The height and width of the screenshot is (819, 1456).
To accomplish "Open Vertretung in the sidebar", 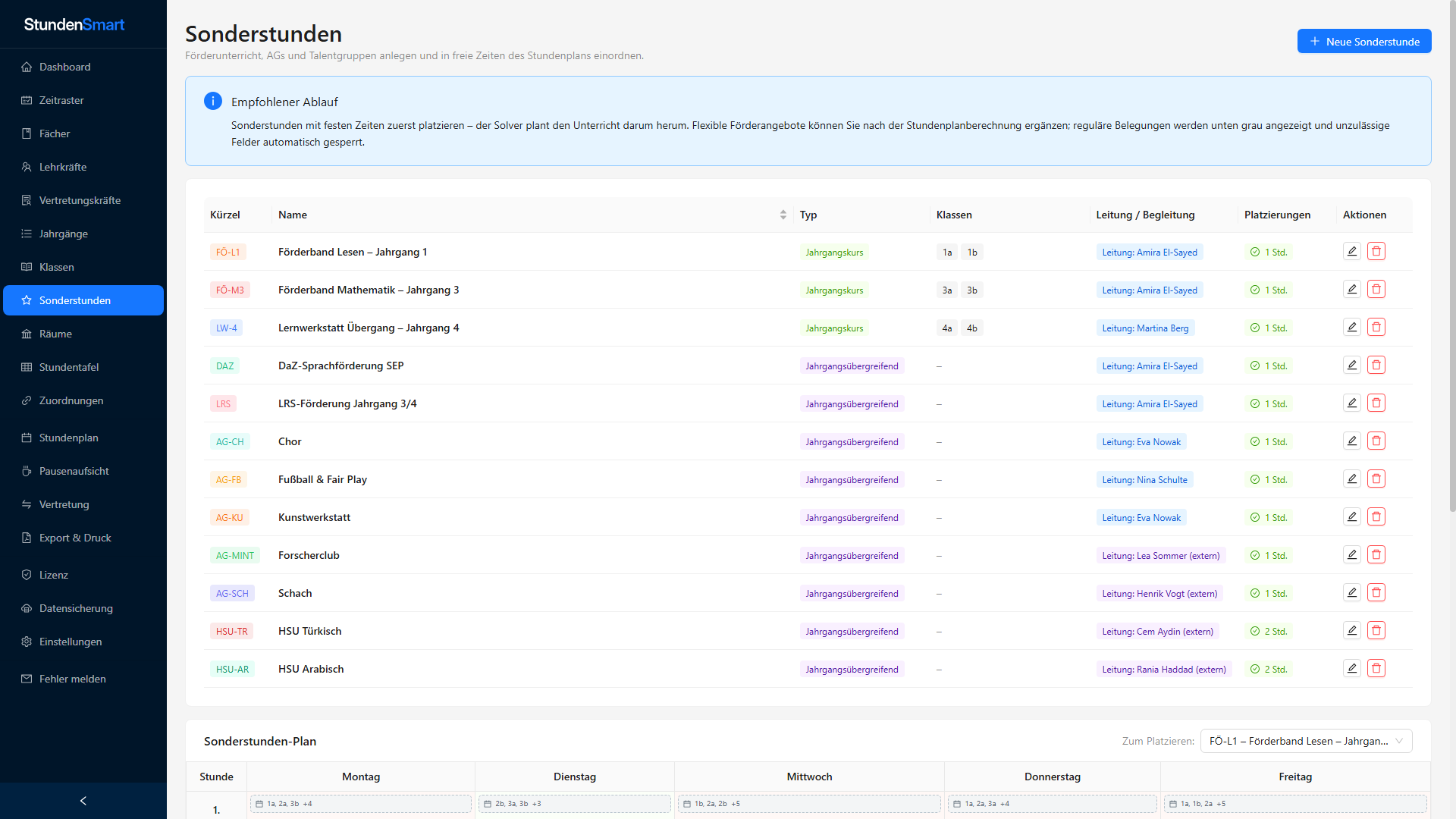I will pos(83,504).
